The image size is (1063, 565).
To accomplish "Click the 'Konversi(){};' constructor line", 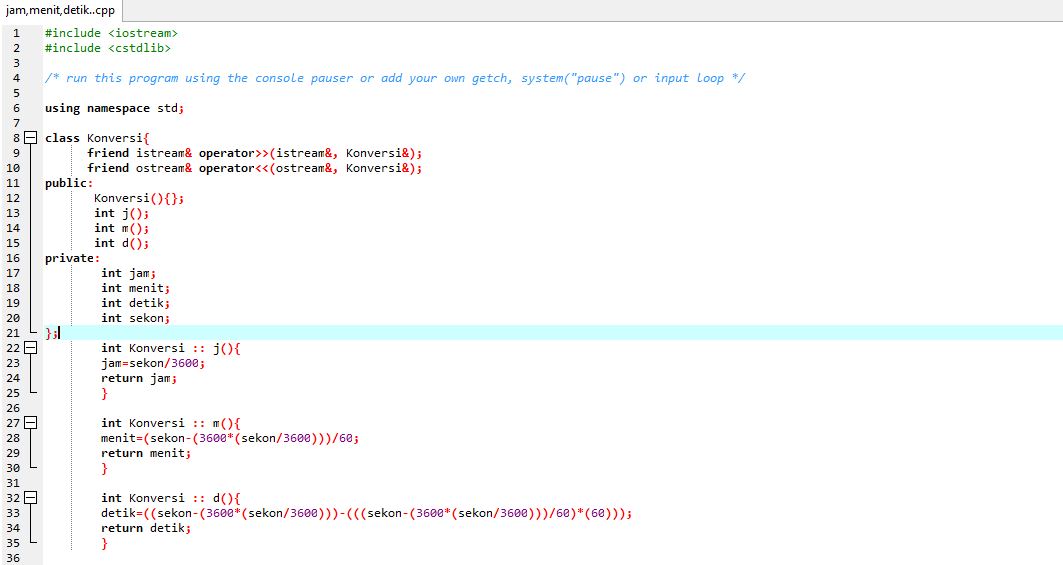I will [139, 198].
